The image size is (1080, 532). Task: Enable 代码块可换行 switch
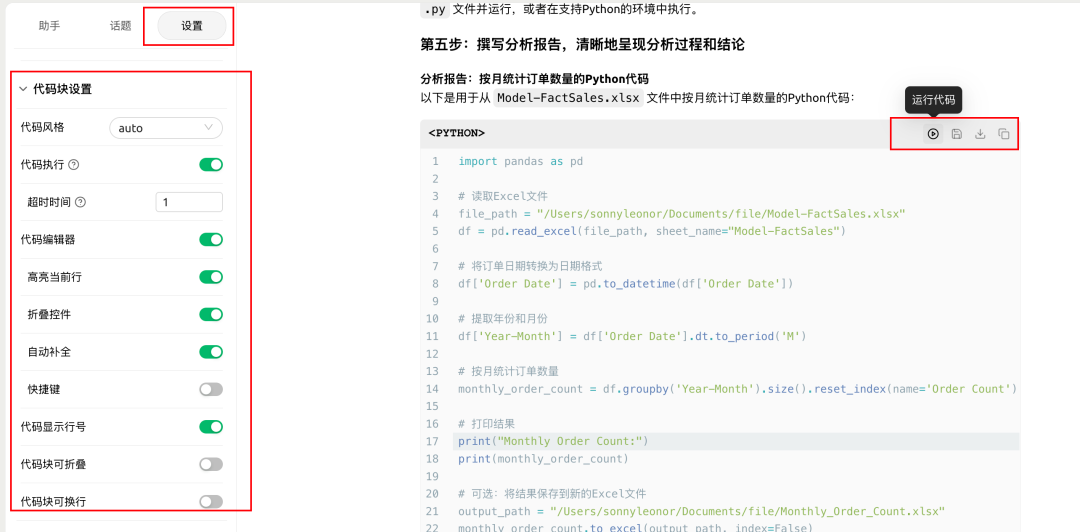tap(211, 502)
